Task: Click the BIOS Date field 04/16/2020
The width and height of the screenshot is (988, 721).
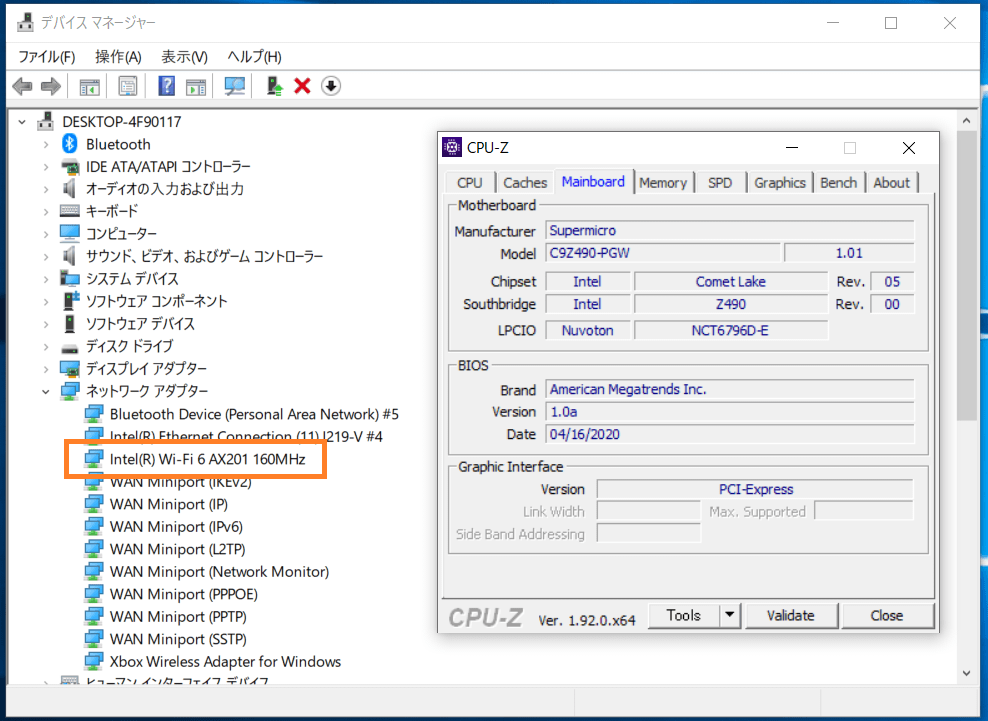Action: click(x=730, y=434)
